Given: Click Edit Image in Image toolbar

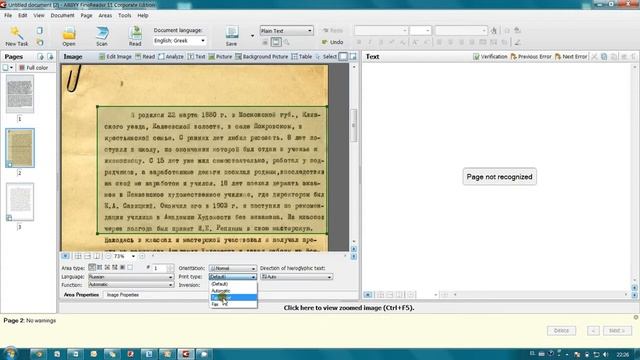Looking at the screenshot, I should click(x=115, y=57).
